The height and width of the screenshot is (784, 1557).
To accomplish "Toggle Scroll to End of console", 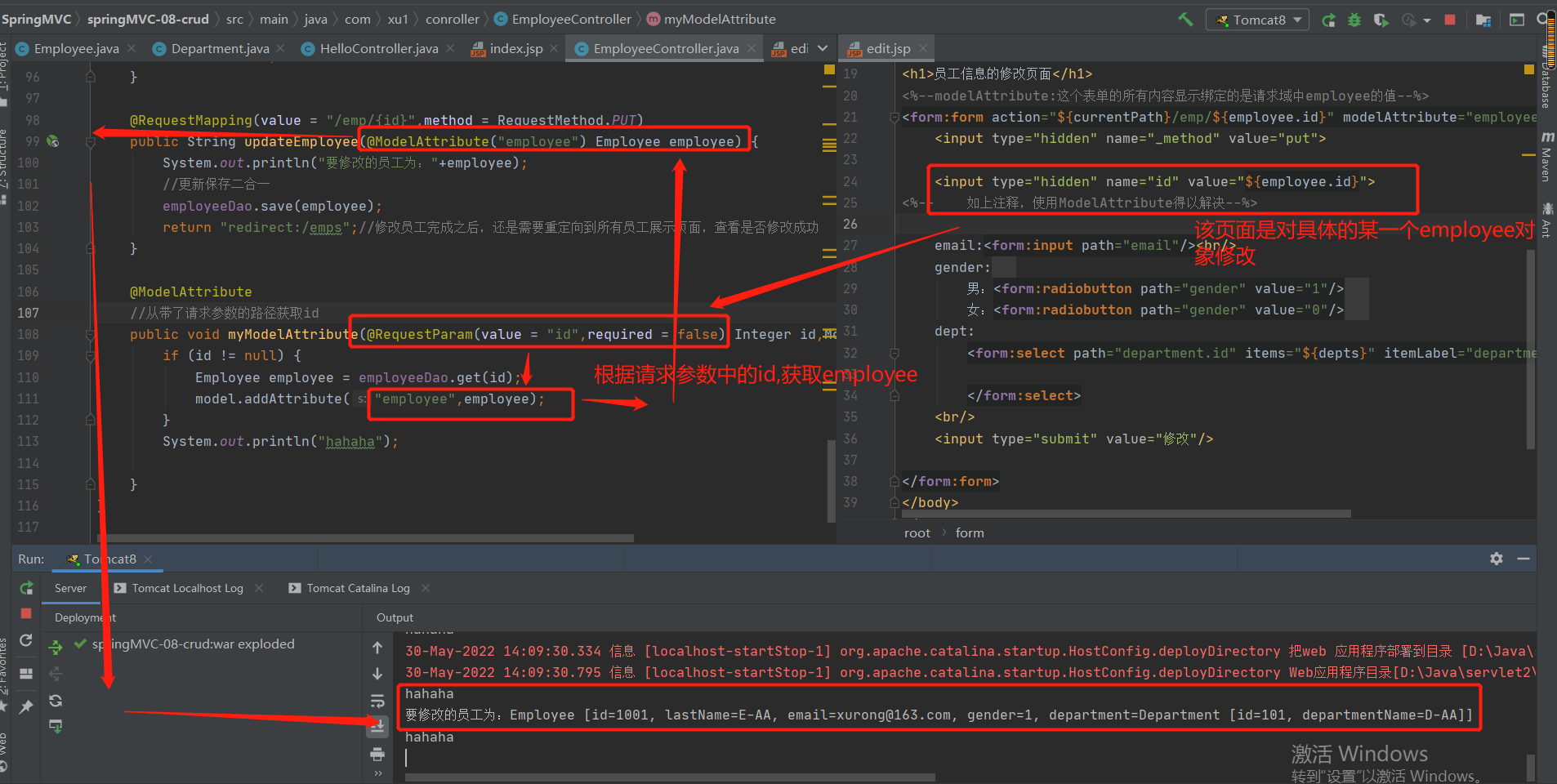I will click(x=377, y=726).
